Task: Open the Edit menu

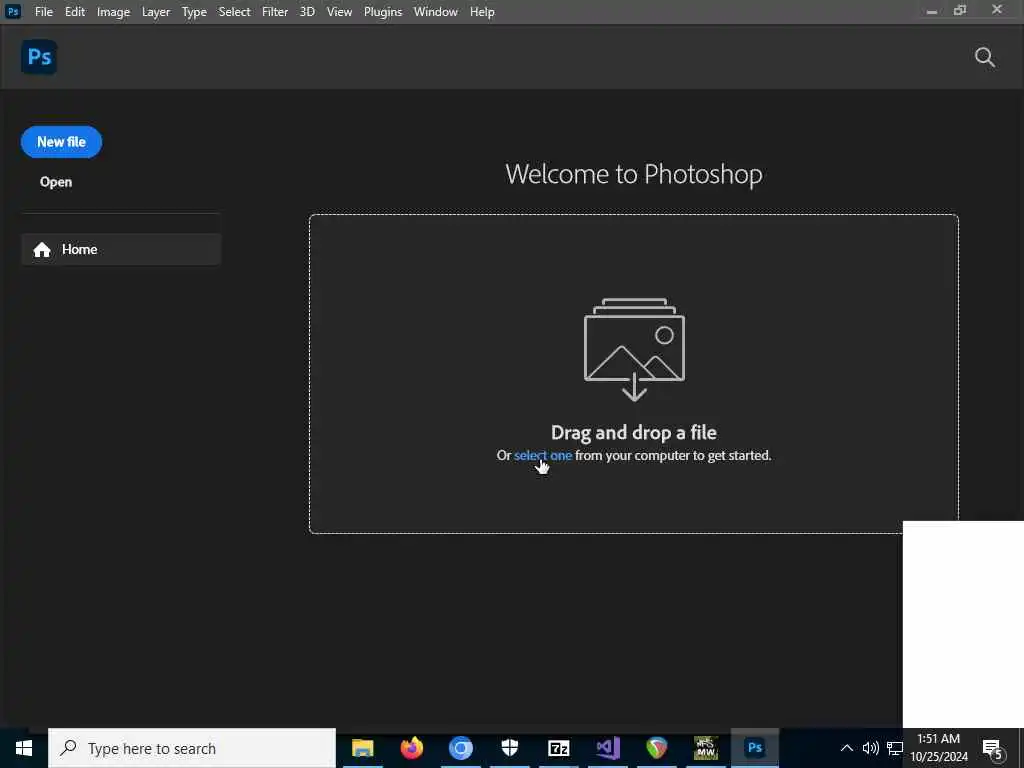Action: pos(75,12)
